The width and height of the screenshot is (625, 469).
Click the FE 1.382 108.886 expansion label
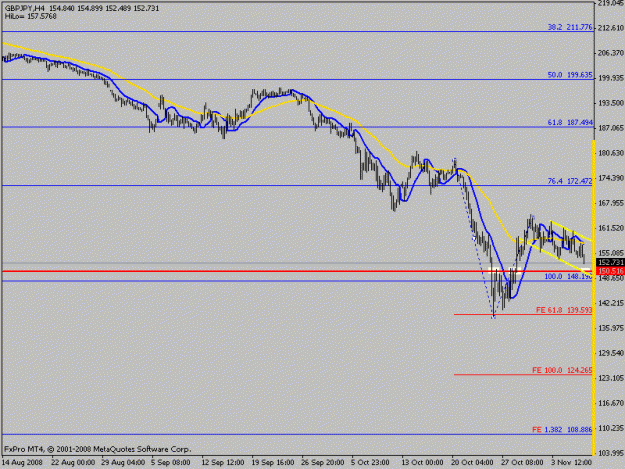(562, 430)
